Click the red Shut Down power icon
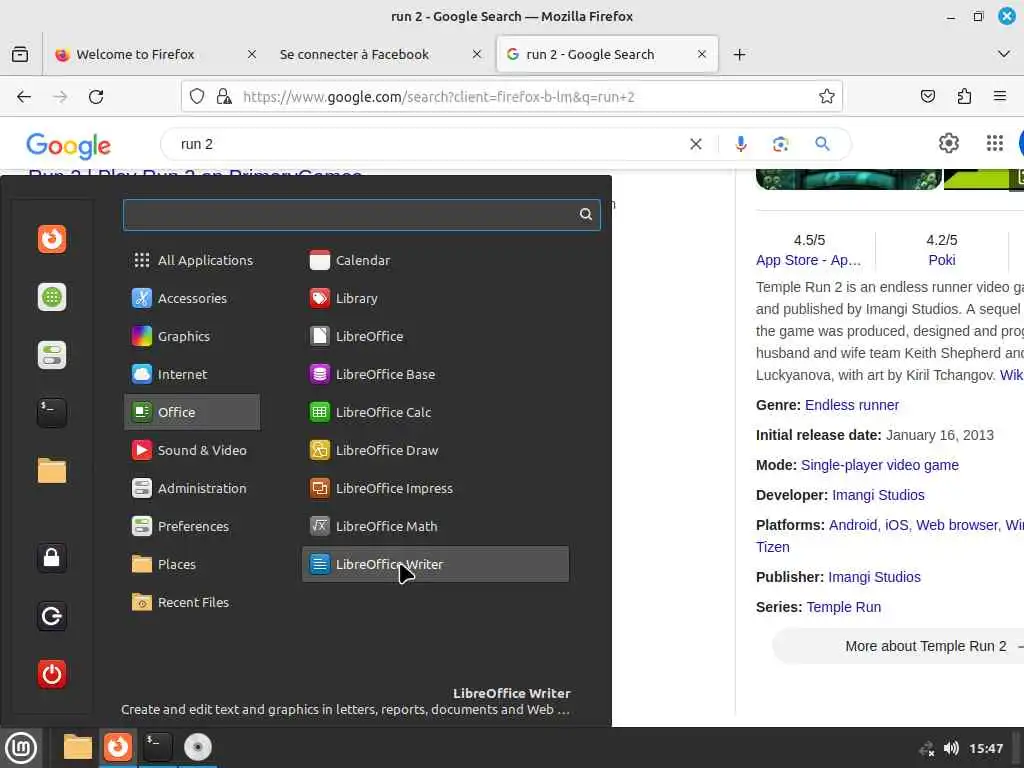 (x=52, y=674)
